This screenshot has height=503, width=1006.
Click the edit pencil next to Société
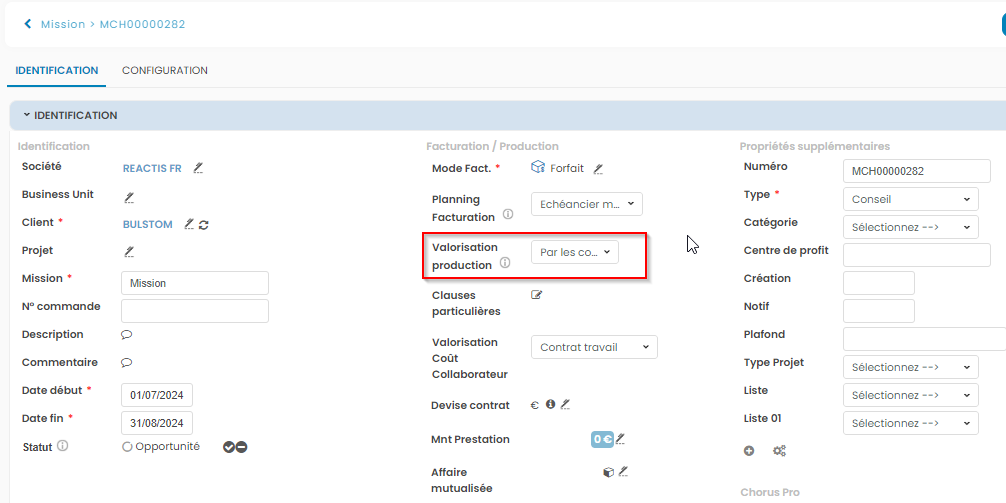pos(198,168)
